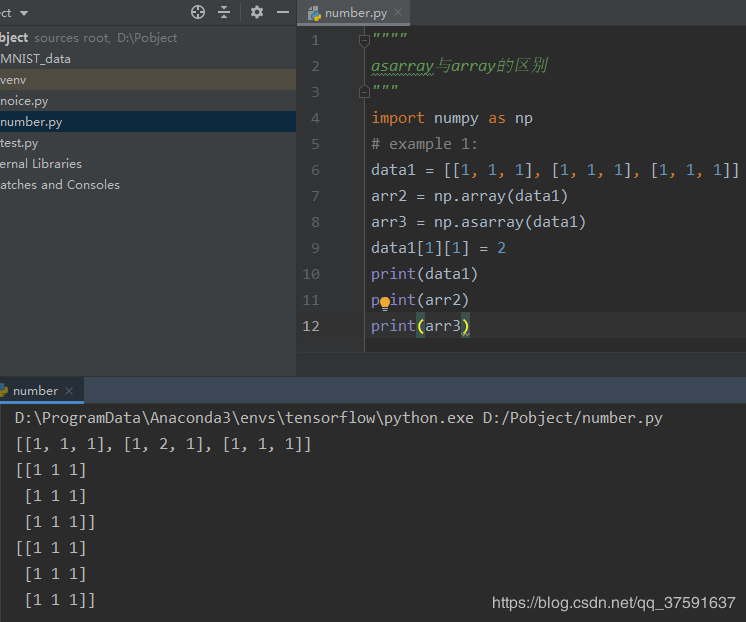Select Scratches and Consoles tree node
Screen dimensions: 746x622
coord(148,185)
